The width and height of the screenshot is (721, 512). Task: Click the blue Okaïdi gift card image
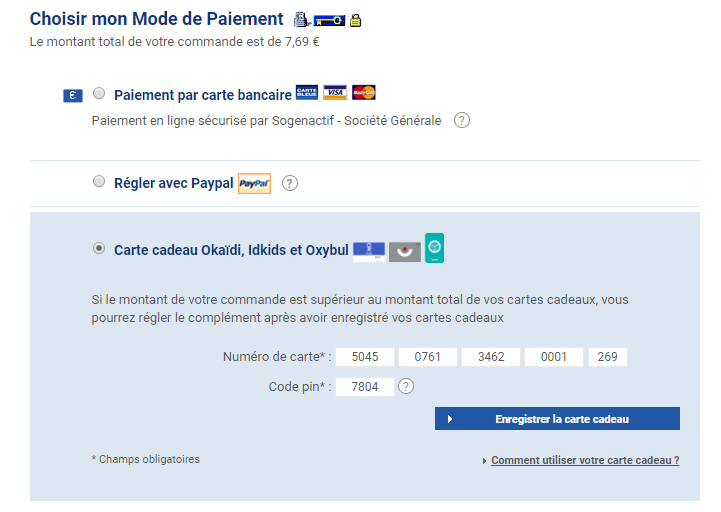[x=369, y=252]
